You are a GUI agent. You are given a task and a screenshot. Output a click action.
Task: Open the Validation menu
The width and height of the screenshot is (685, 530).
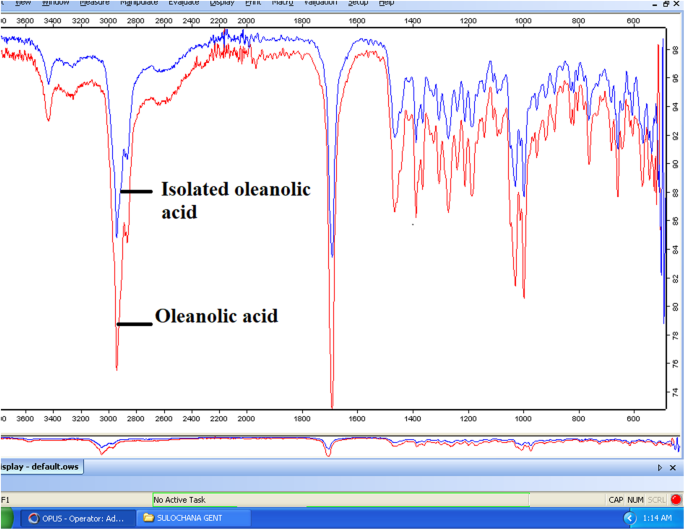(x=321, y=3)
